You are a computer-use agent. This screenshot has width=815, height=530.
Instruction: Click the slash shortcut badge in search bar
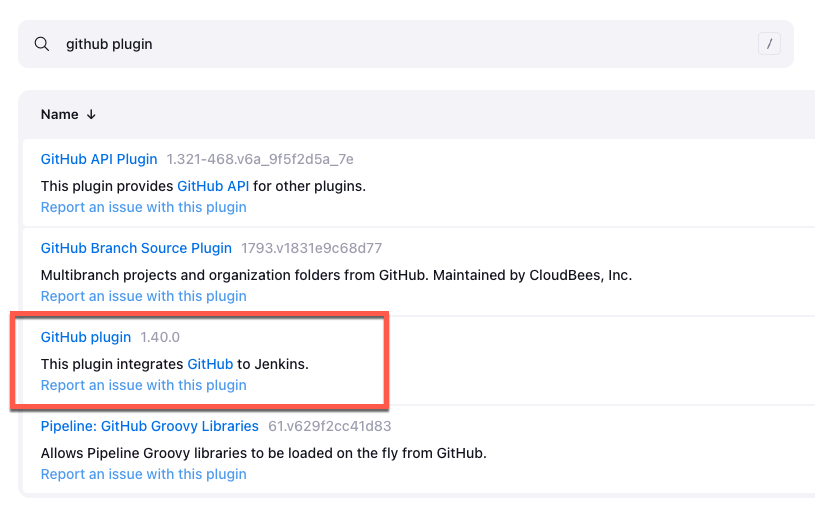coord(768,44)
